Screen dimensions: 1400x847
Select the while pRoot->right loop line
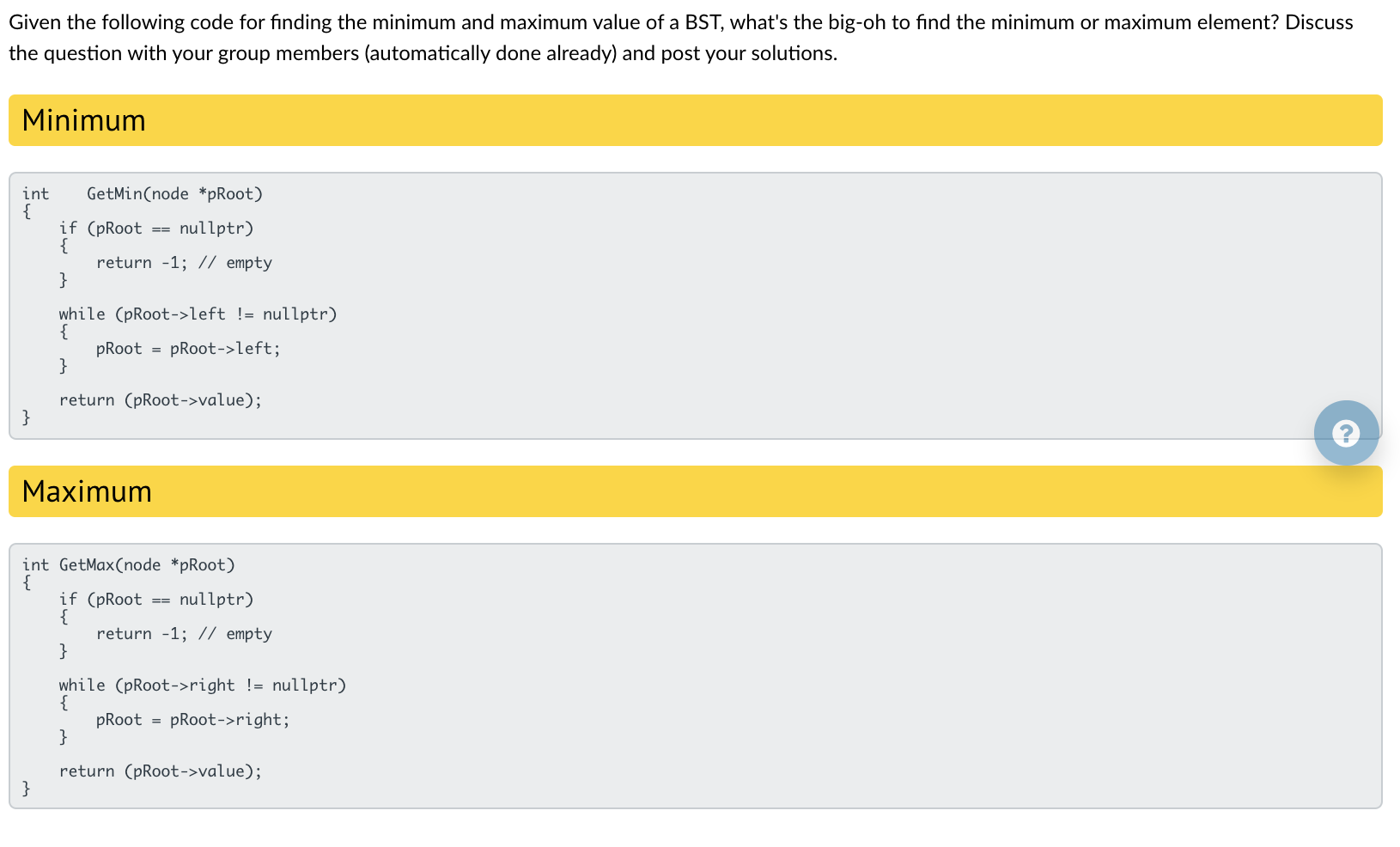tap(203, 685)
